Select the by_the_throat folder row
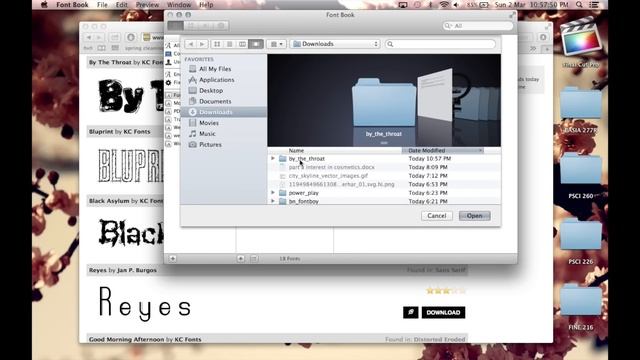 pyautogui.click(x=384, y=158)
